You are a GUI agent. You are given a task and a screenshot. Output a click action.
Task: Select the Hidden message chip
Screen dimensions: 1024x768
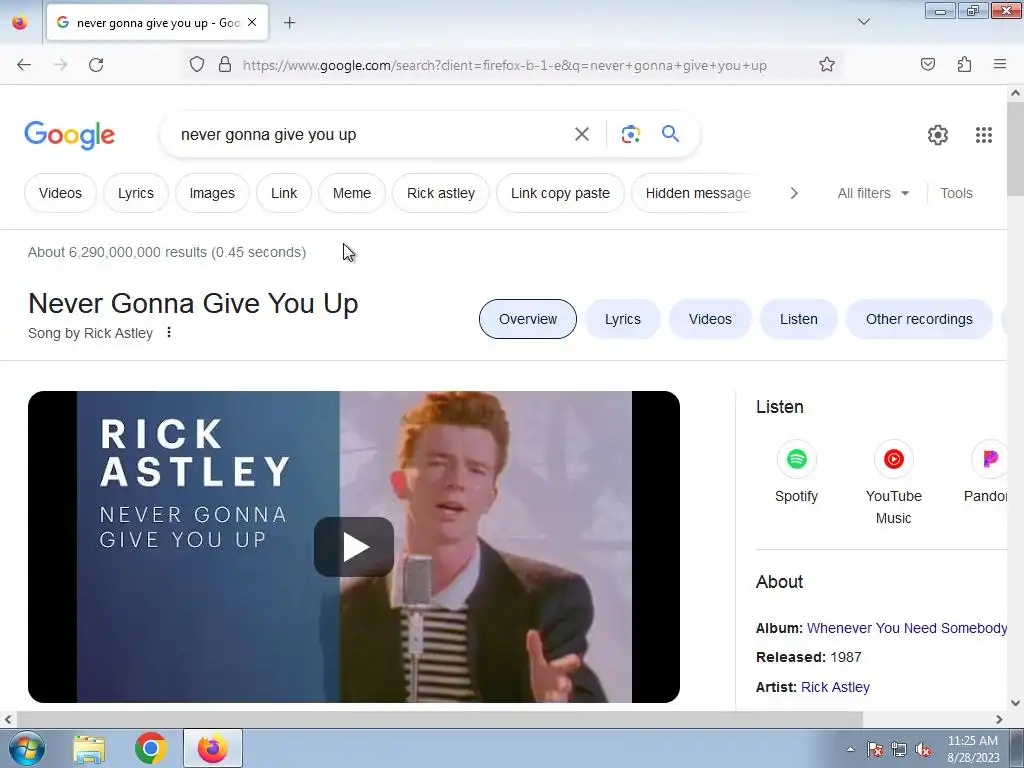[697, 193]
